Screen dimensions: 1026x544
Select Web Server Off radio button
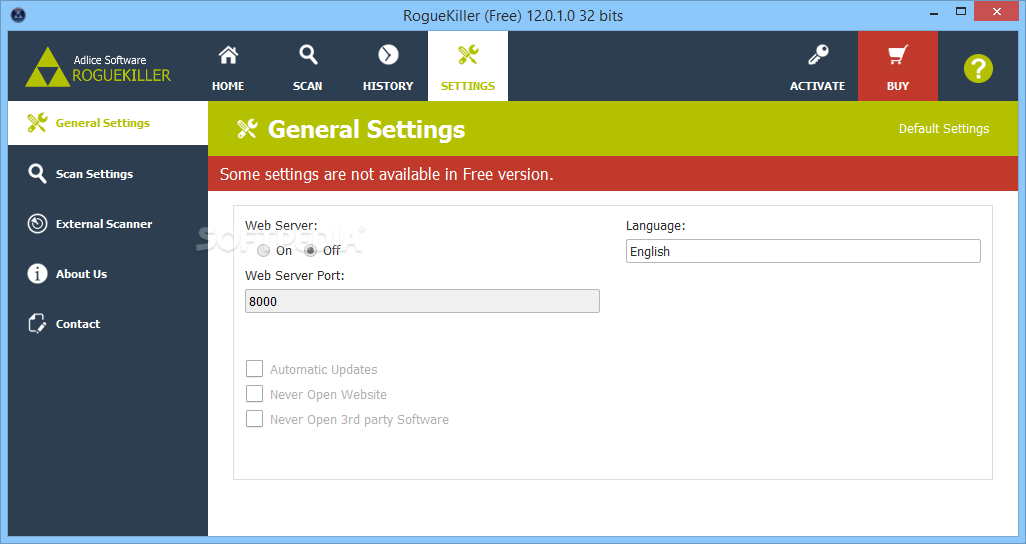(310, 251)
